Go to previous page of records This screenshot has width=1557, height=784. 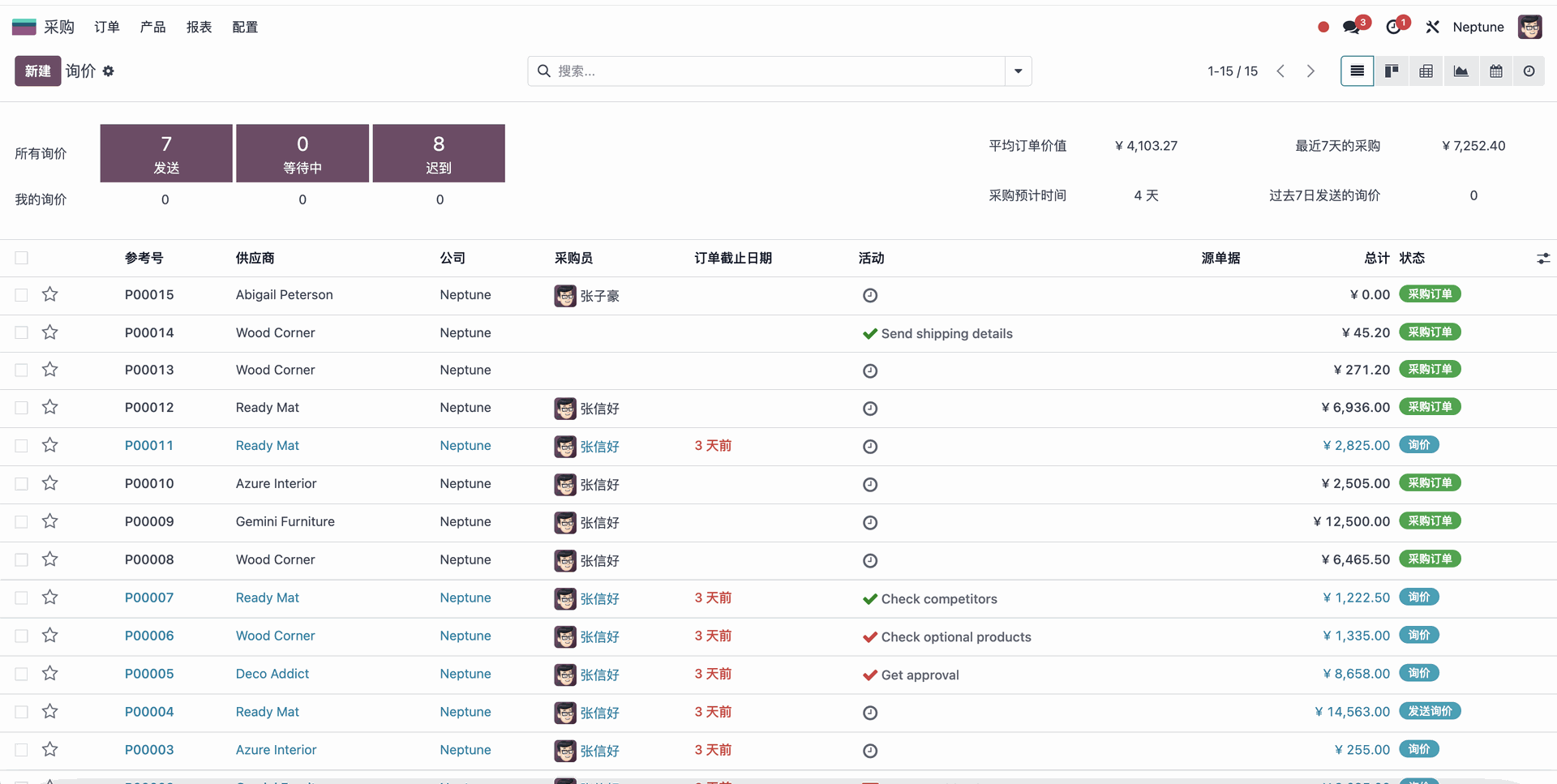point(1280,71)
